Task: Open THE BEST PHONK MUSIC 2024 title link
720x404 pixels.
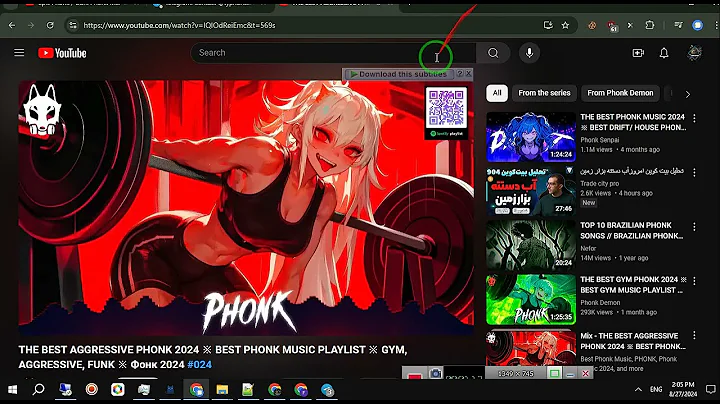Action: tap(633, 122)
